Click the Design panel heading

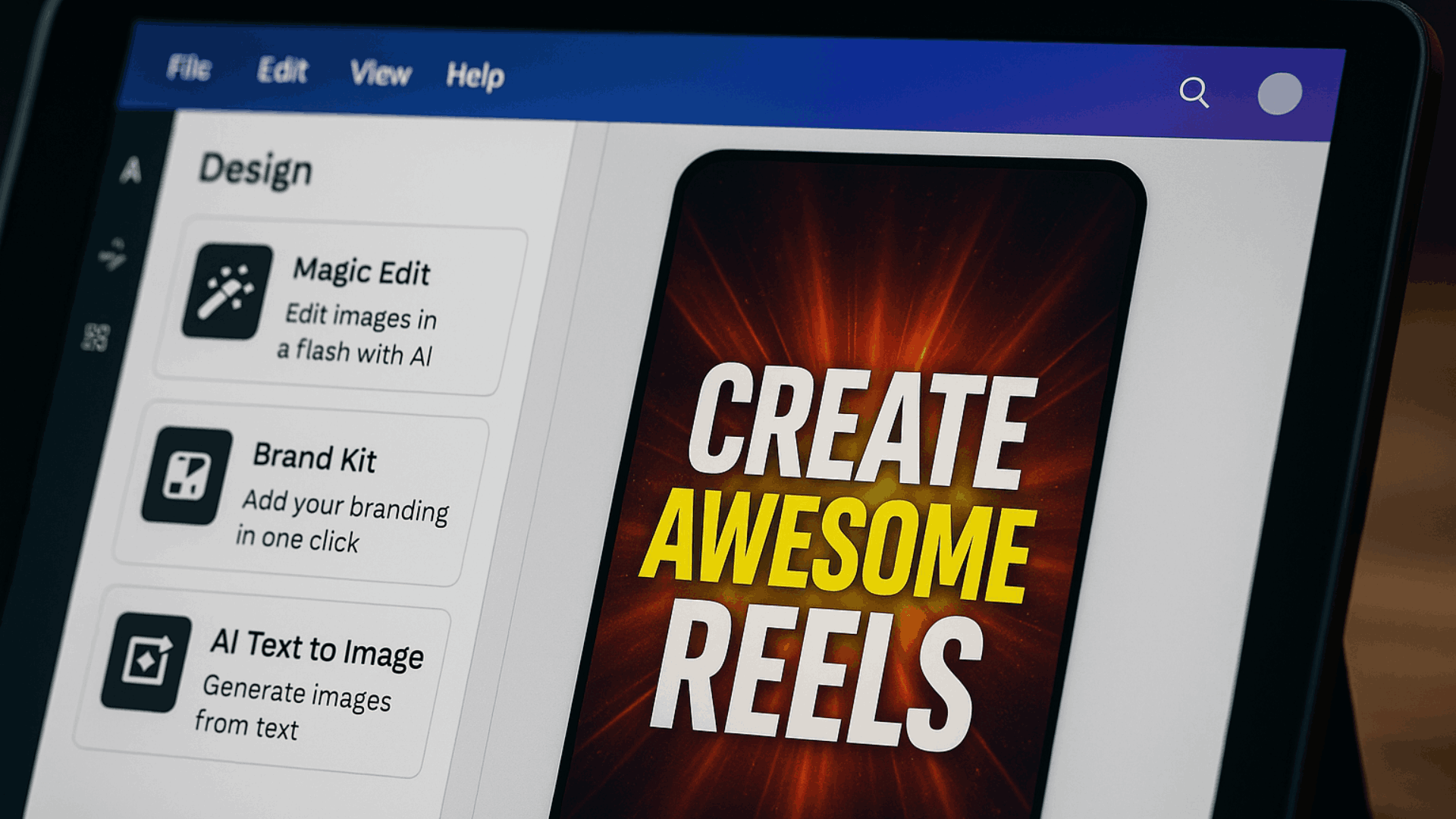click(x=256, y=170)
